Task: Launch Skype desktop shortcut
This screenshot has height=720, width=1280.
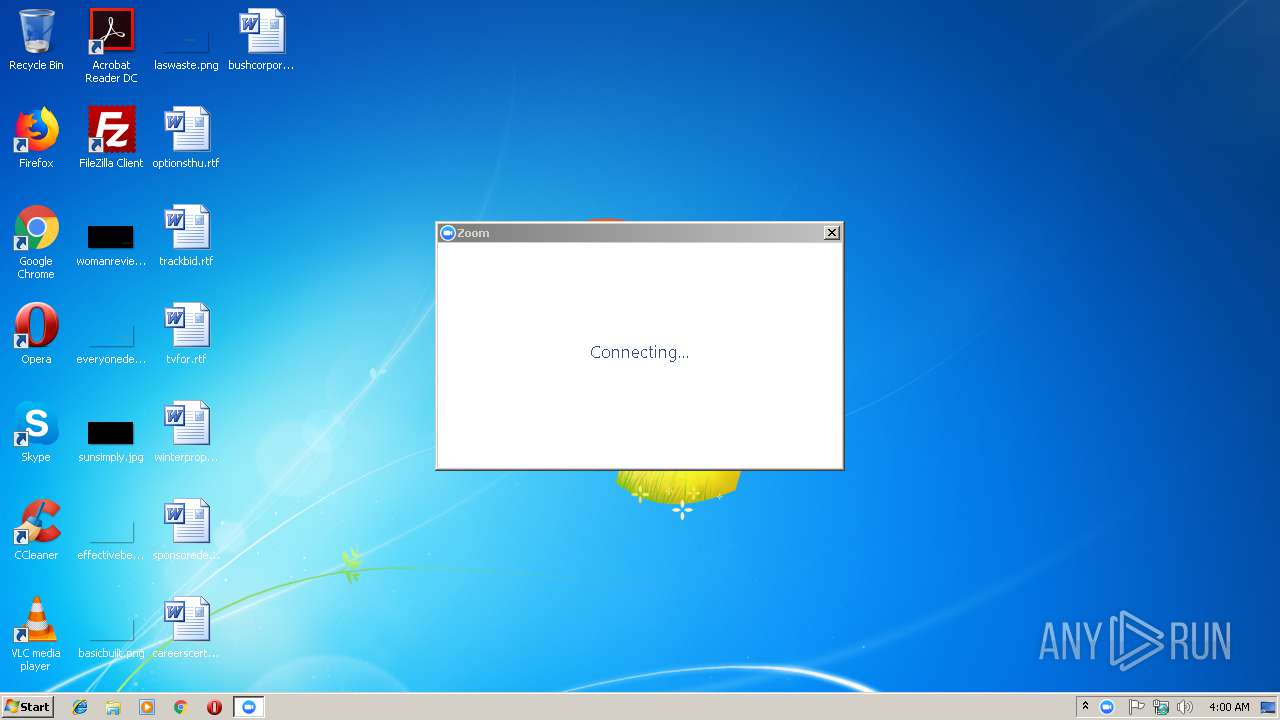Action: point(36,432)
